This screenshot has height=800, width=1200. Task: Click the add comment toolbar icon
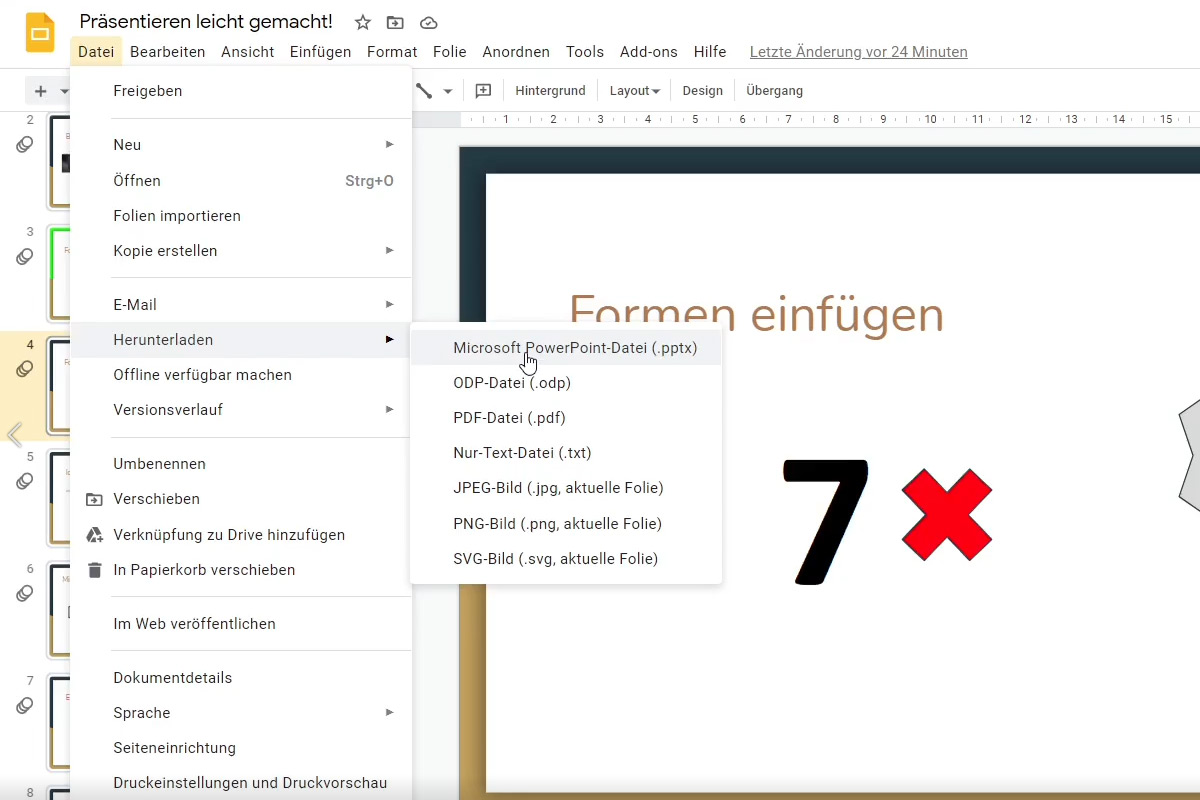[483, 91]
